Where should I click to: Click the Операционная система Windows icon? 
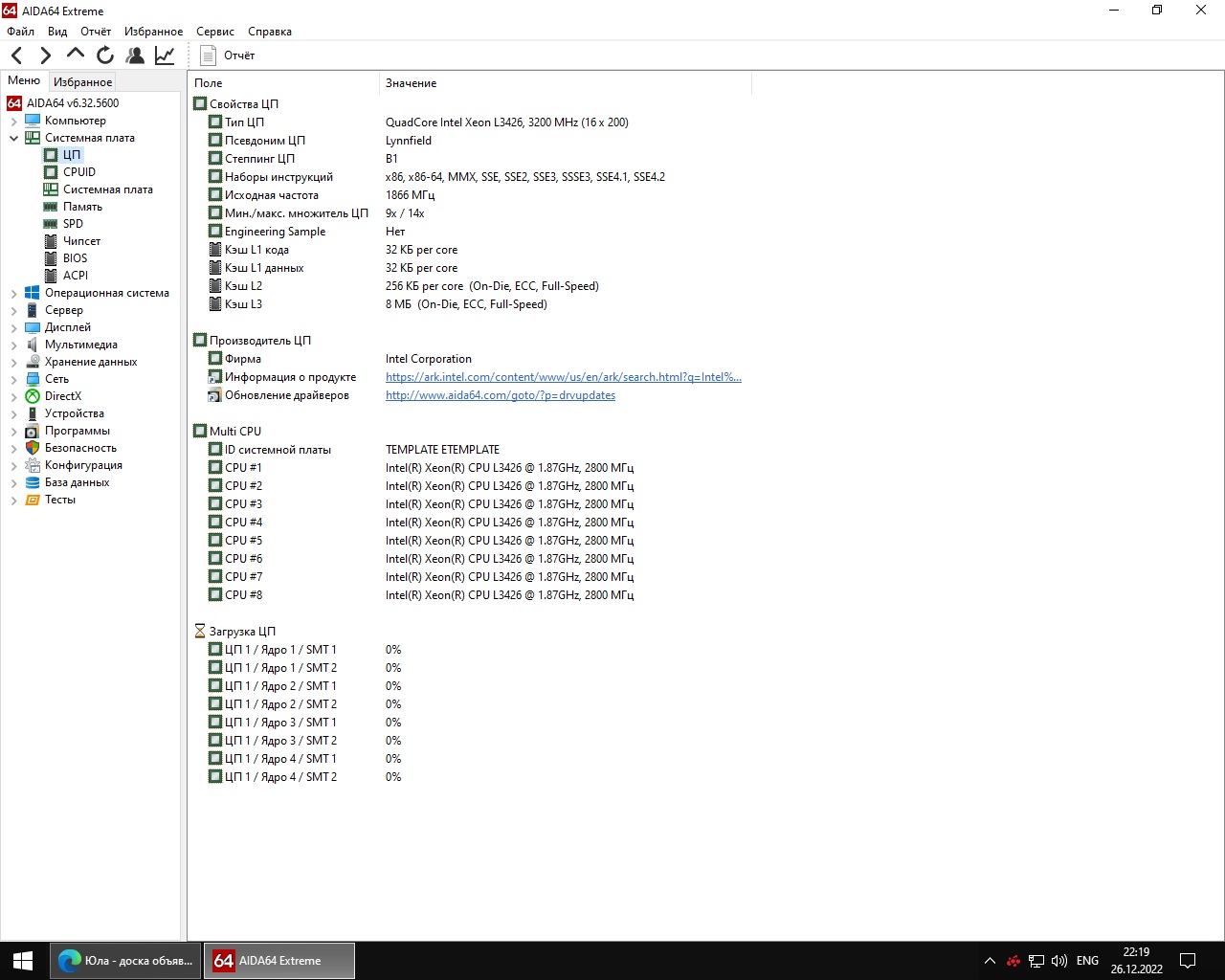click(x=33, y=293)
